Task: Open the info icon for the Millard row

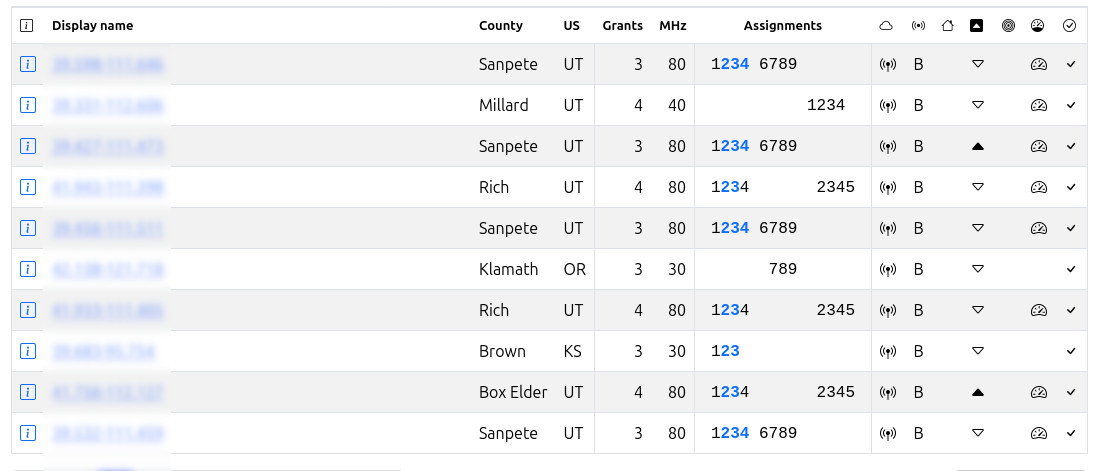Action: (28, 105)
